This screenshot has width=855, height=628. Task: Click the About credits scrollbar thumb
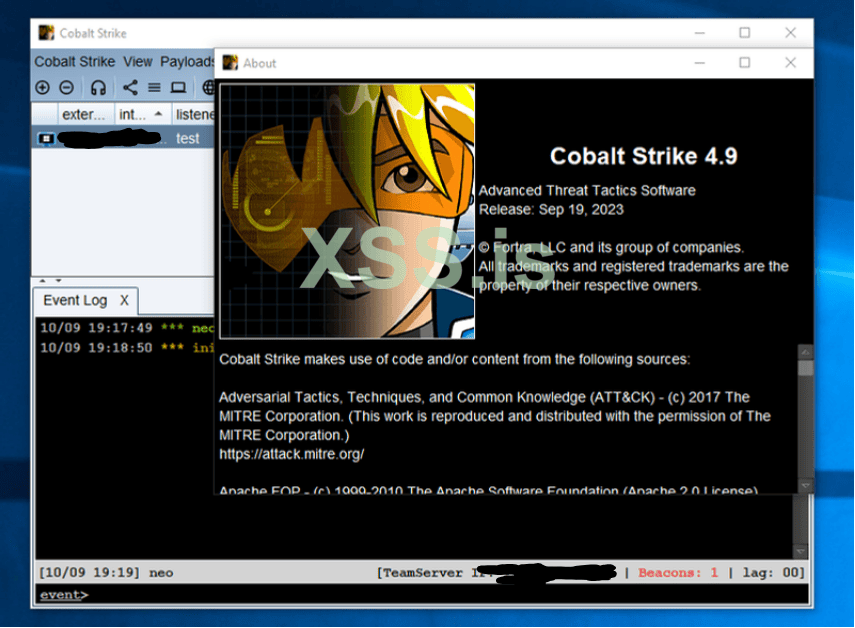[x=805, y=367]
